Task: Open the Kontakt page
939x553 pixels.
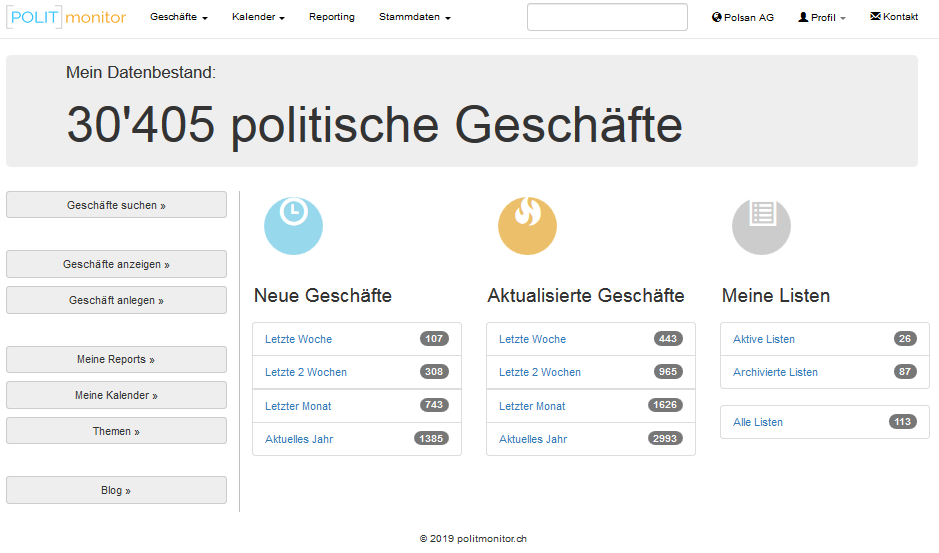Action: (894, 17)
